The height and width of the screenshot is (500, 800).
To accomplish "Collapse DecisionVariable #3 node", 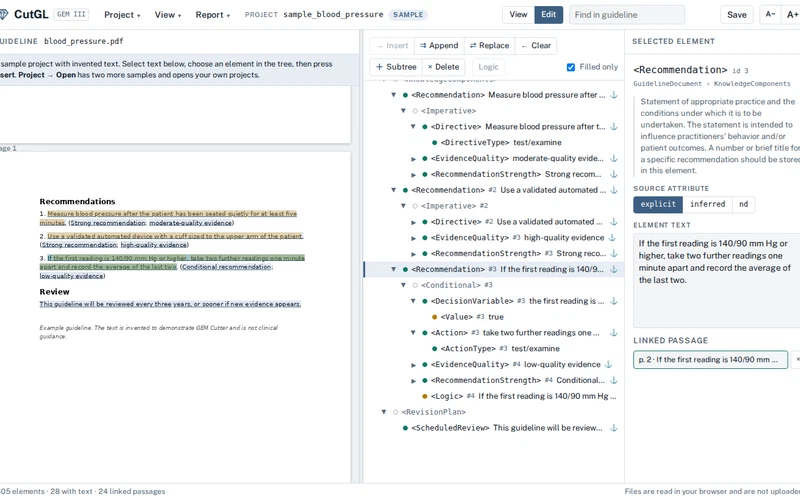I will click(413, 301).
